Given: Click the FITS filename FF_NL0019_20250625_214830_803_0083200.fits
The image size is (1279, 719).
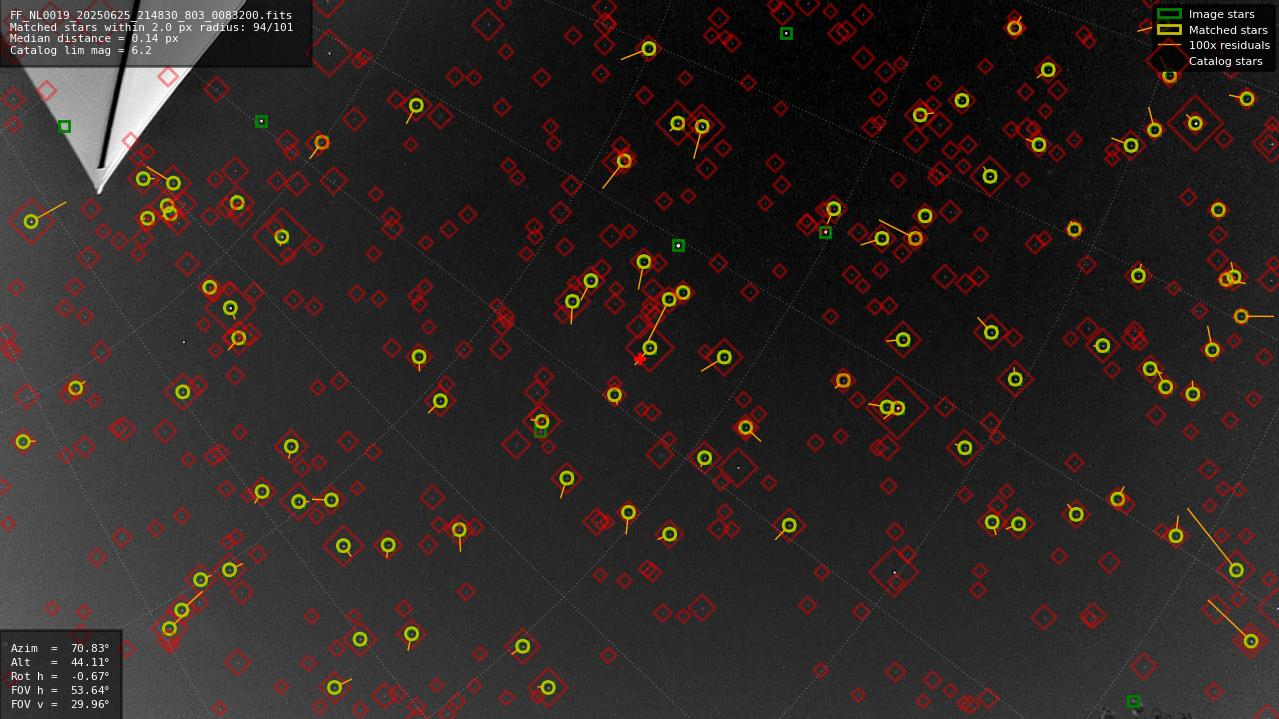Looking at the screenshot, I should click(x=151, y=16).
